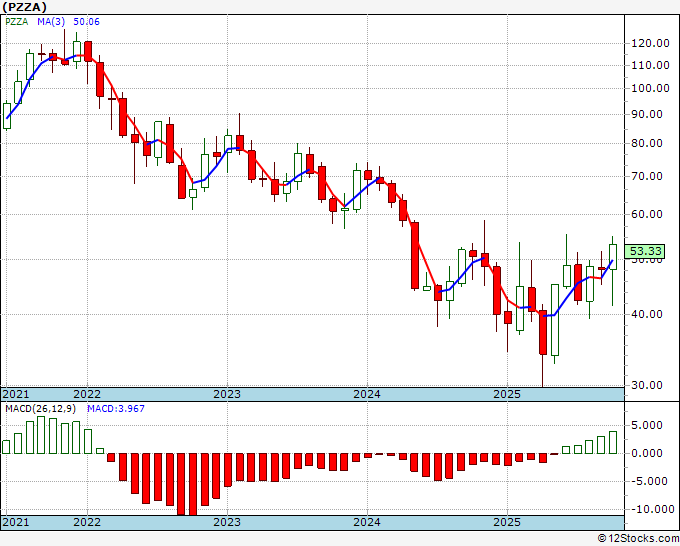Select 2021 on the MACD timeline
This screenshot has height=546, width=680.
point(16,522)
